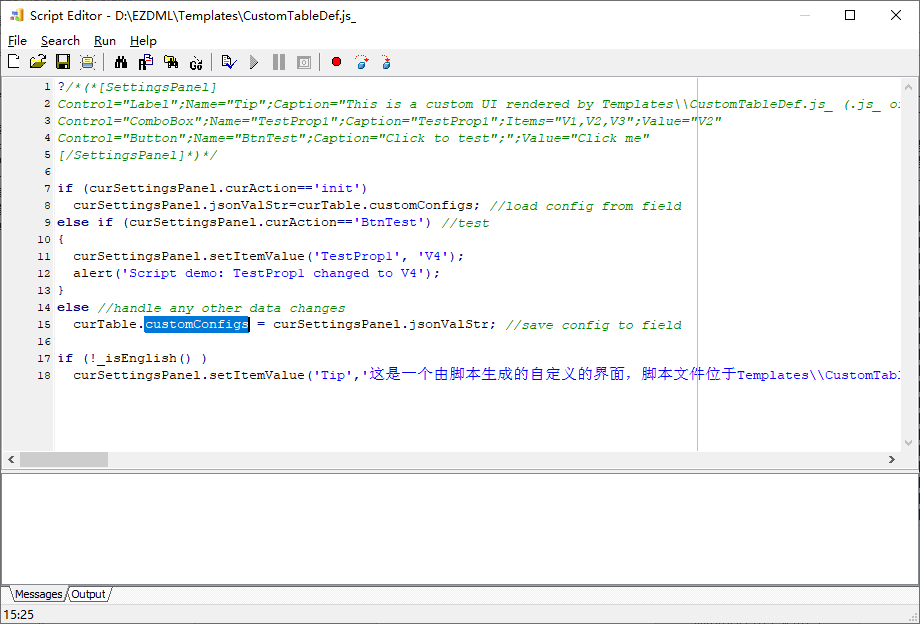Open the Replace text tool
The height and width of the screenshot is (624, 920).
tap(146, 62)
